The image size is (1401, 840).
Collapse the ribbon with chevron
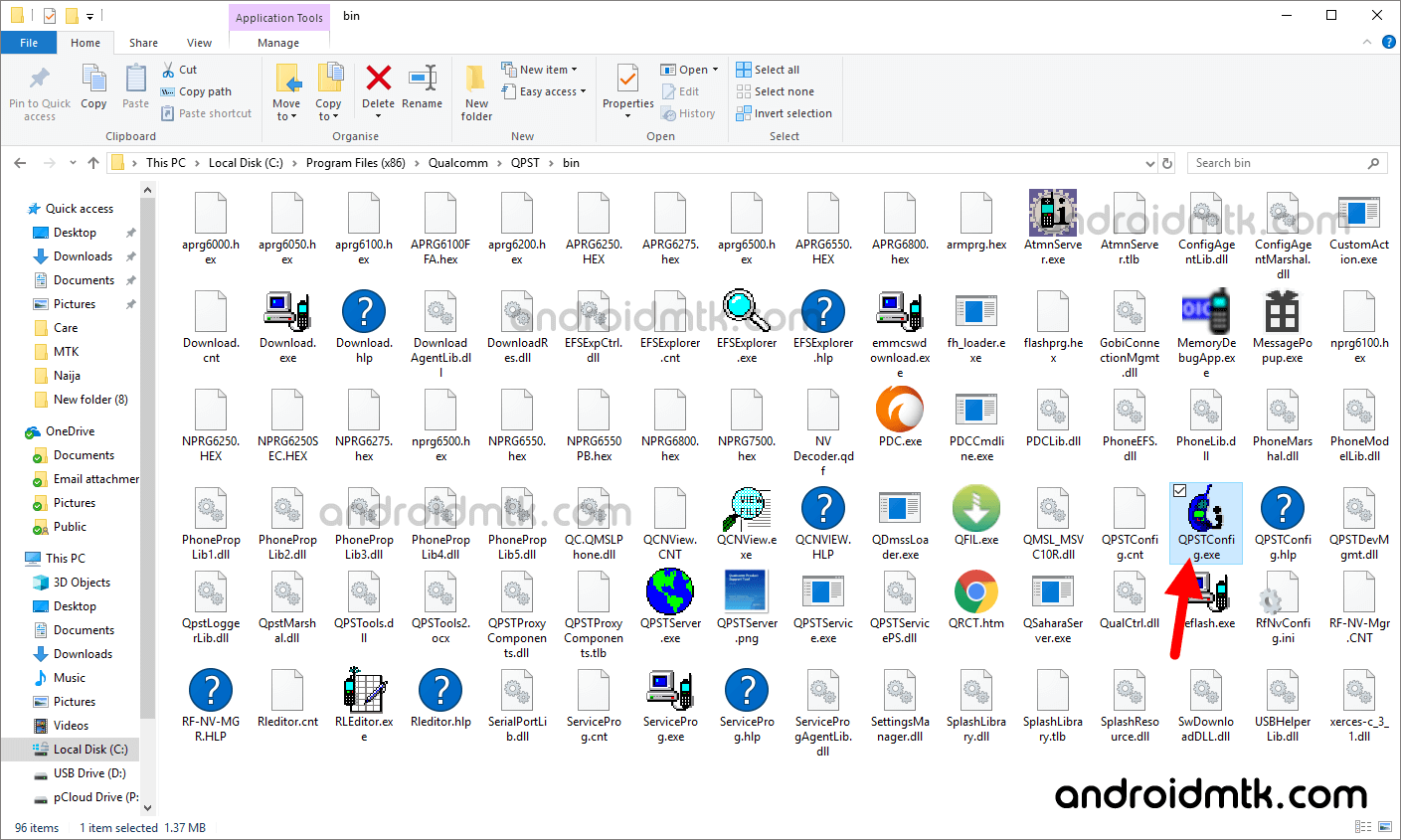pyautogui.click(x=1367, y=43)
